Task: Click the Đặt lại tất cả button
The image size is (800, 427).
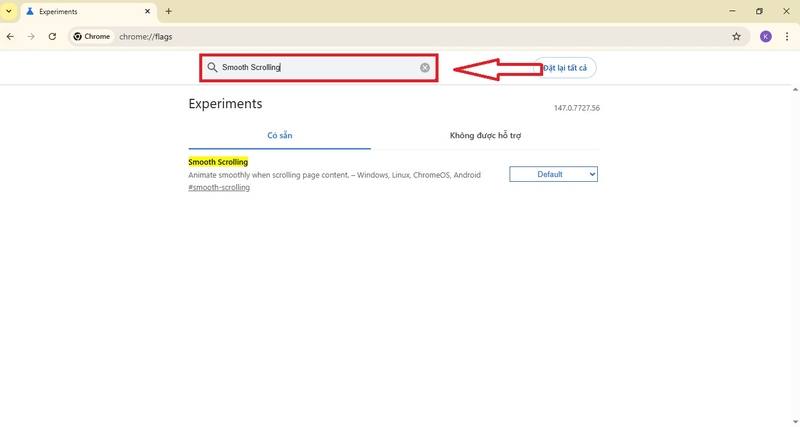Action: coord(565,68)
